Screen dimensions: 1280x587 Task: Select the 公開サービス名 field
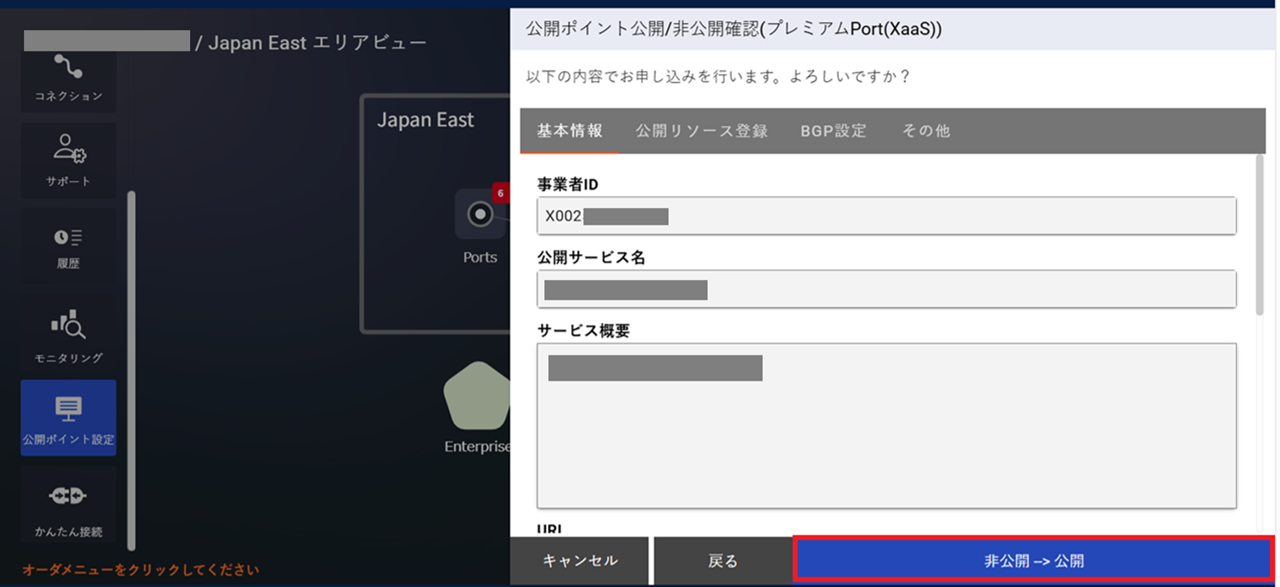(886, 289)
